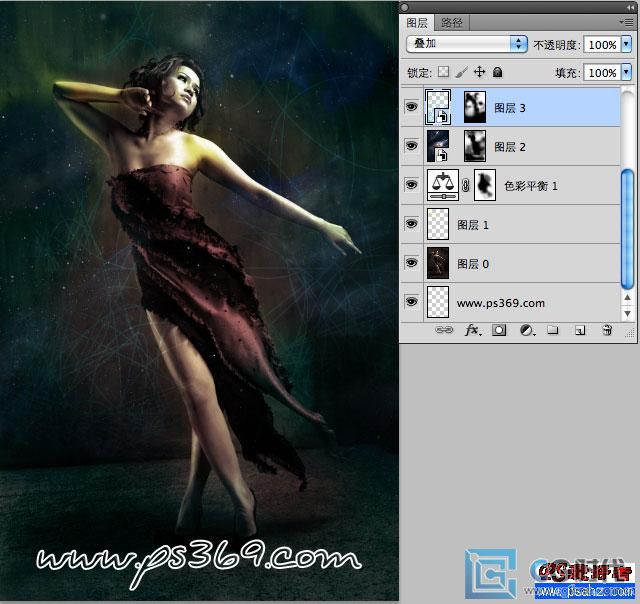The width and height of the screenshot is (640, 604).
Task: Create a new layer group
Action: tap(553, 329)
